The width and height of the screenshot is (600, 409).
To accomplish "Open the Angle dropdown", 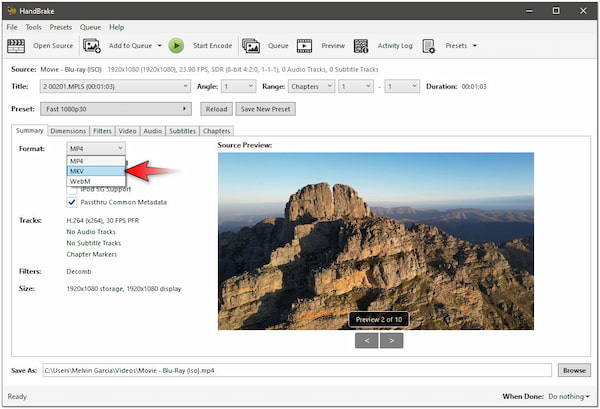I will [x=239, y=86].
